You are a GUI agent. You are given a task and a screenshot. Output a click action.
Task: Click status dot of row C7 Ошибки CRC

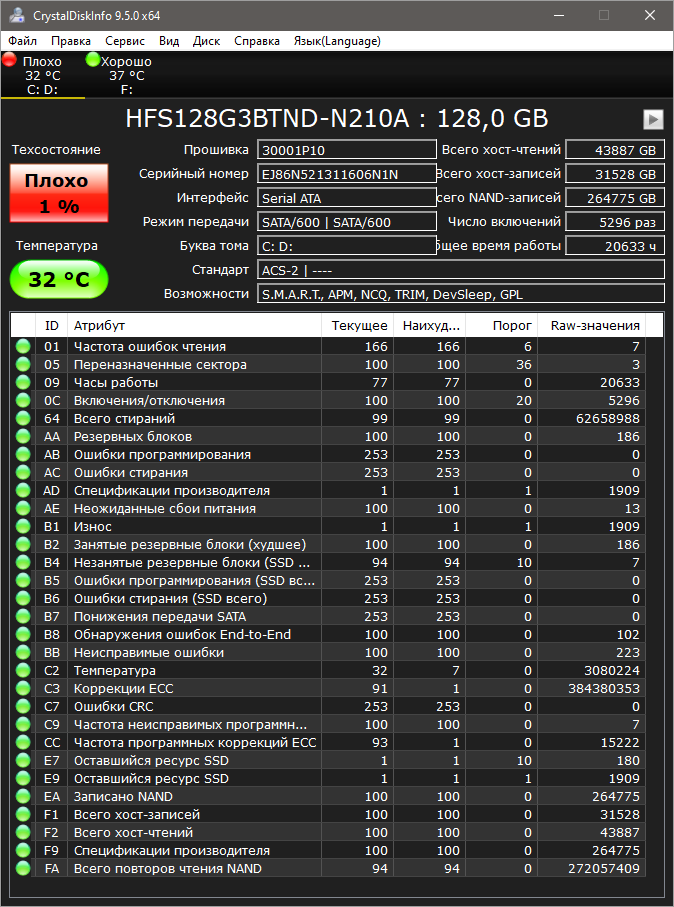tap(23, 706)
